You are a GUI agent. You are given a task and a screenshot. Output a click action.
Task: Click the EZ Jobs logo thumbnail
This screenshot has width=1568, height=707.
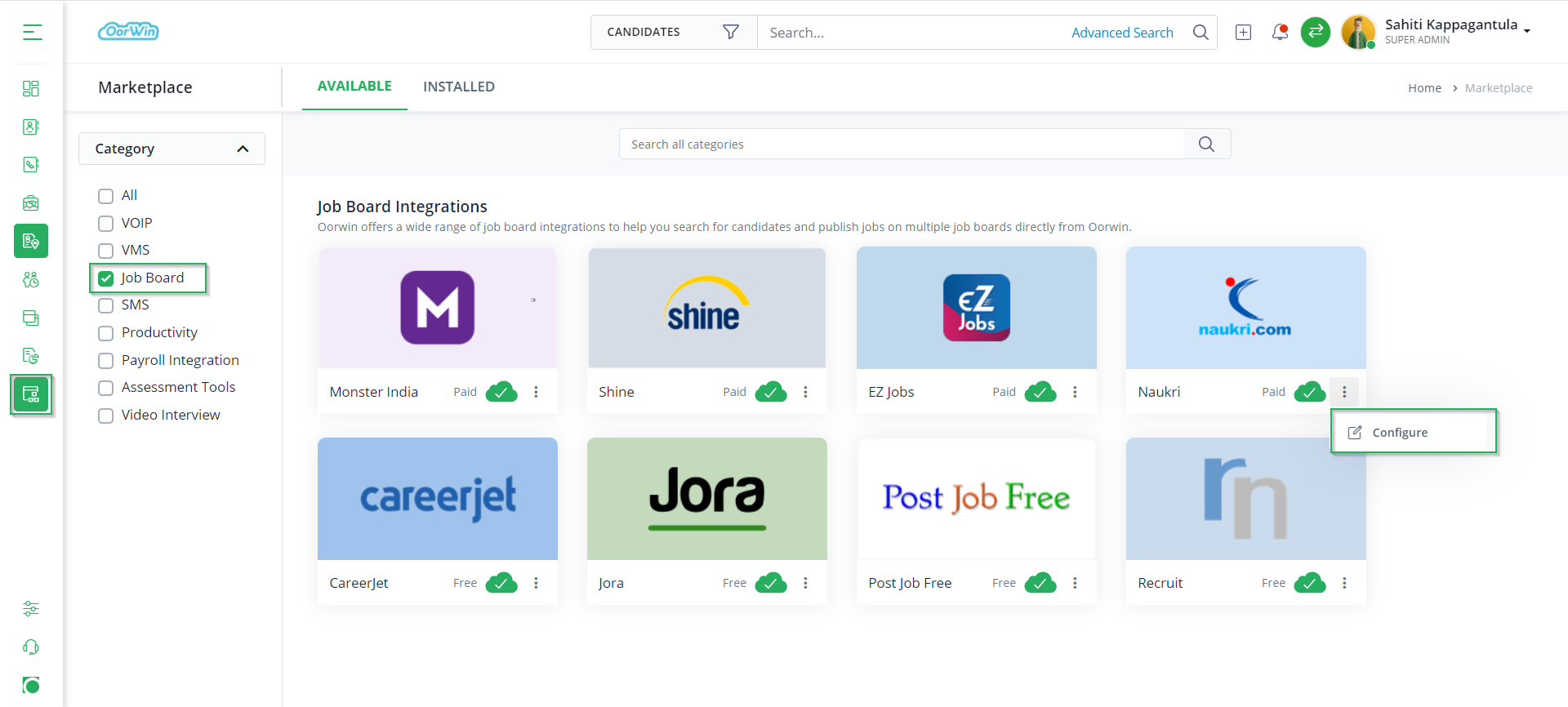(977, 308)
